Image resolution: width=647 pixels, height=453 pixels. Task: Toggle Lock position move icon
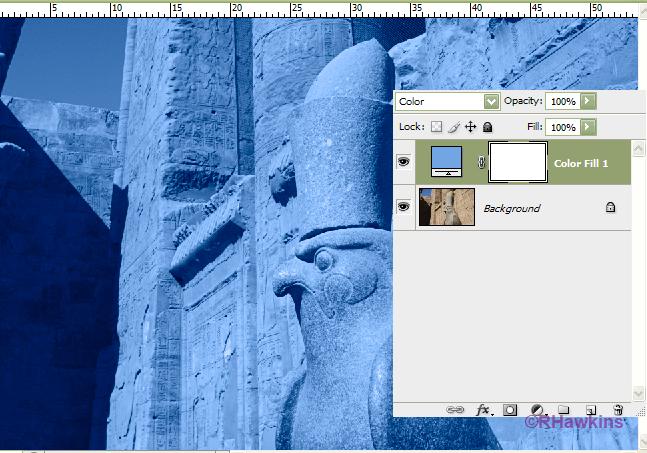470,127
